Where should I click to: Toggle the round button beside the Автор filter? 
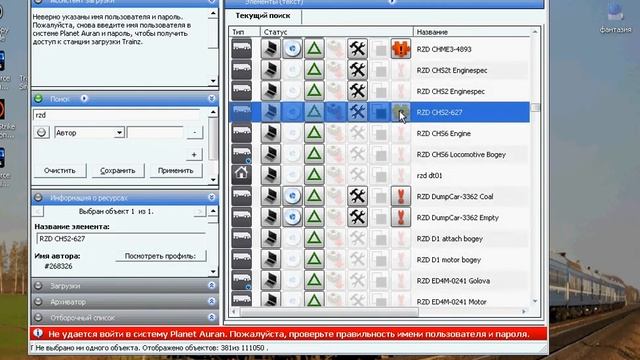pos(41,133)
